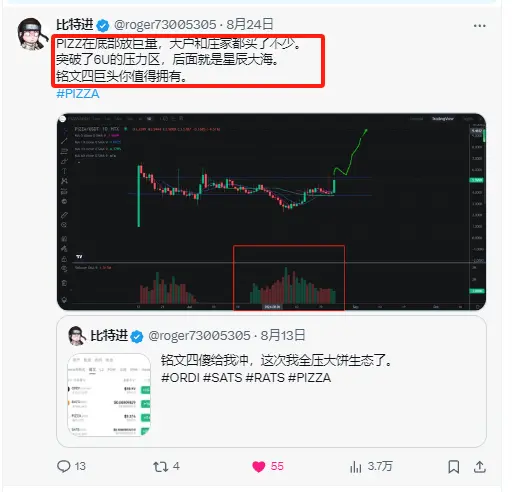Toggle the pink heart like button
Viewport: 512px width, 492px height.
point(259,466)
